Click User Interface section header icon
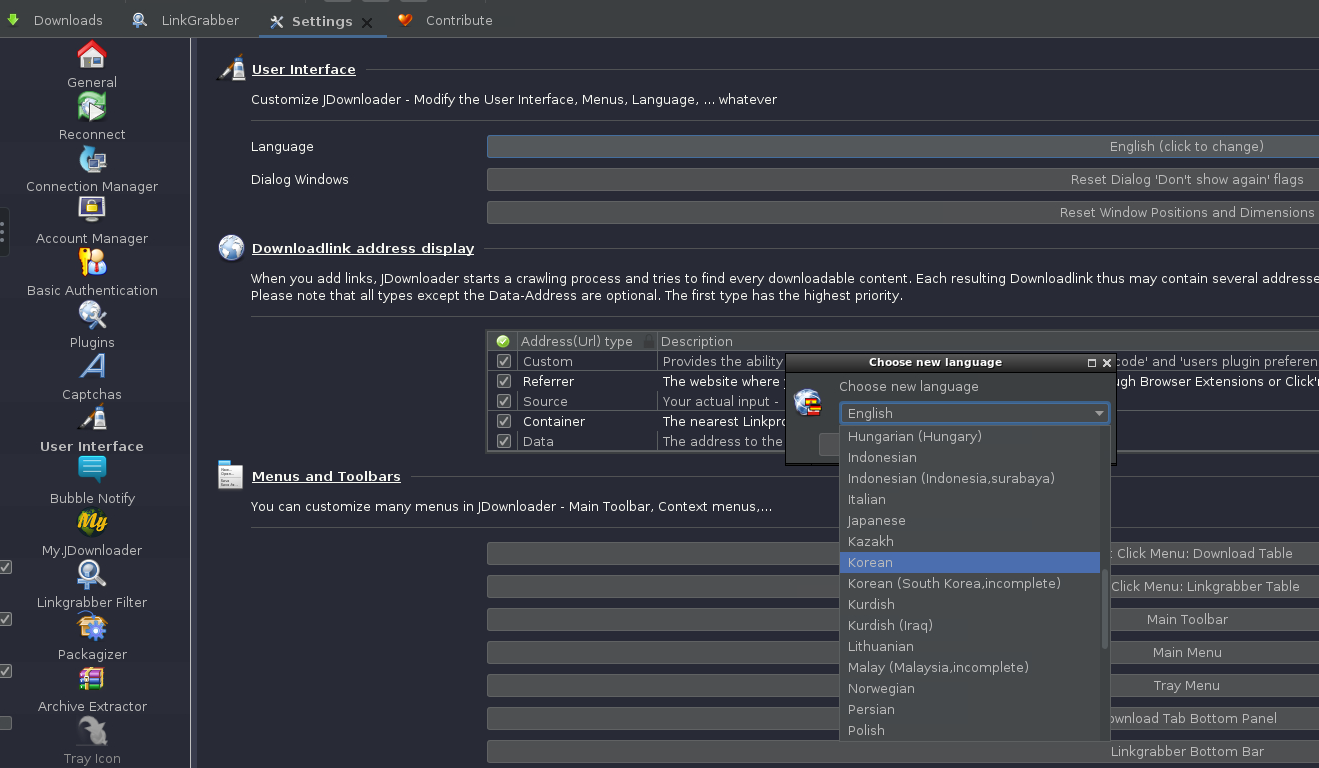This screenshot has height=768, width=1319. [231, 69]
